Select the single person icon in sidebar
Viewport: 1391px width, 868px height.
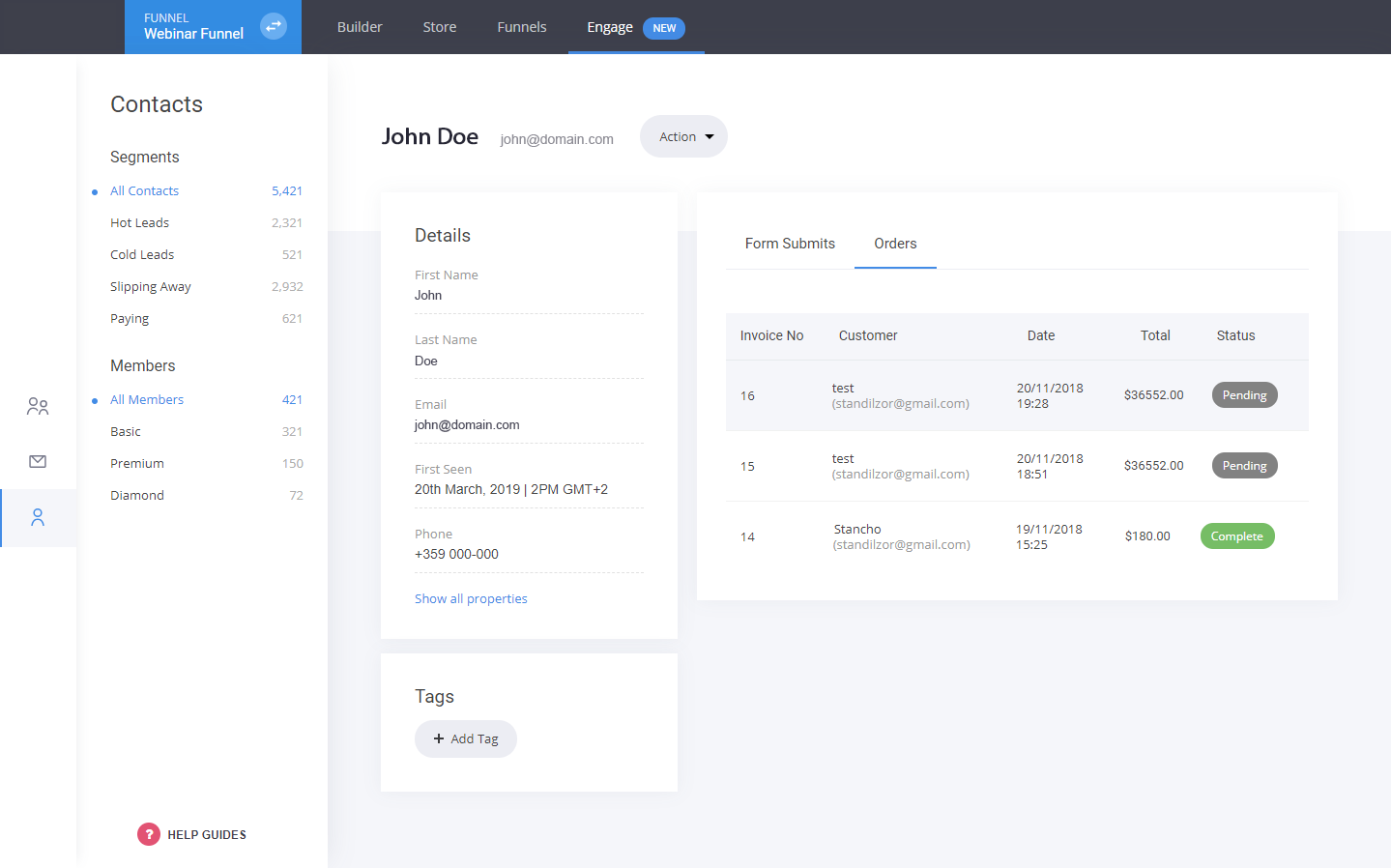(38, 518)
